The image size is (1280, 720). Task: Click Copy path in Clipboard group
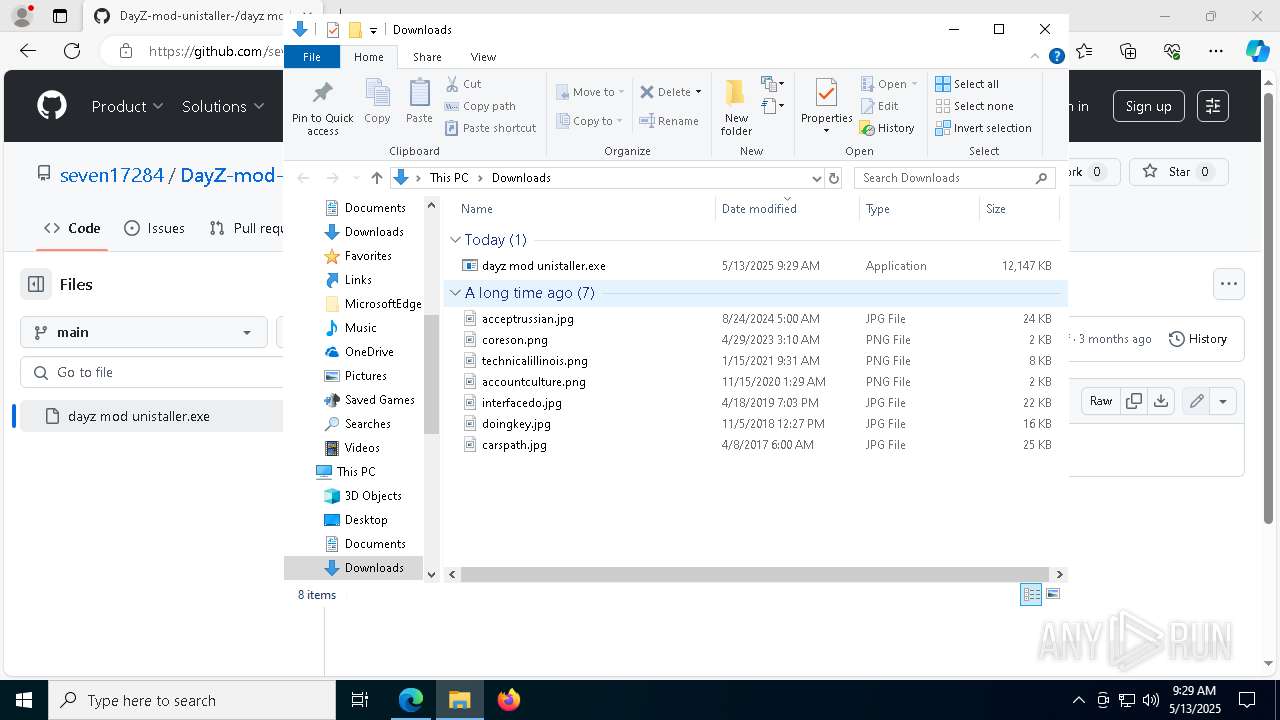480,106
